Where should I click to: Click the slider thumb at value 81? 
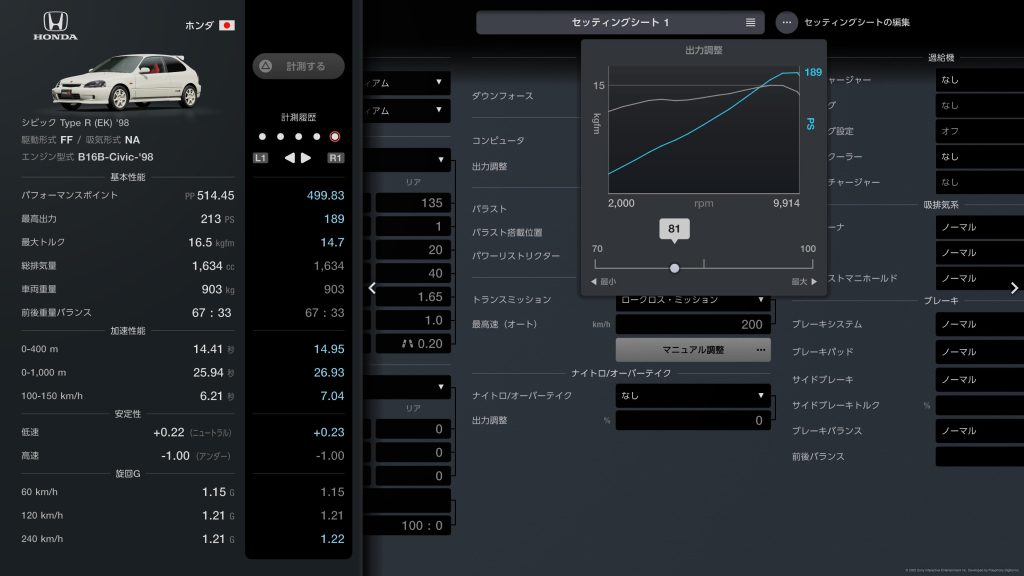675,268
